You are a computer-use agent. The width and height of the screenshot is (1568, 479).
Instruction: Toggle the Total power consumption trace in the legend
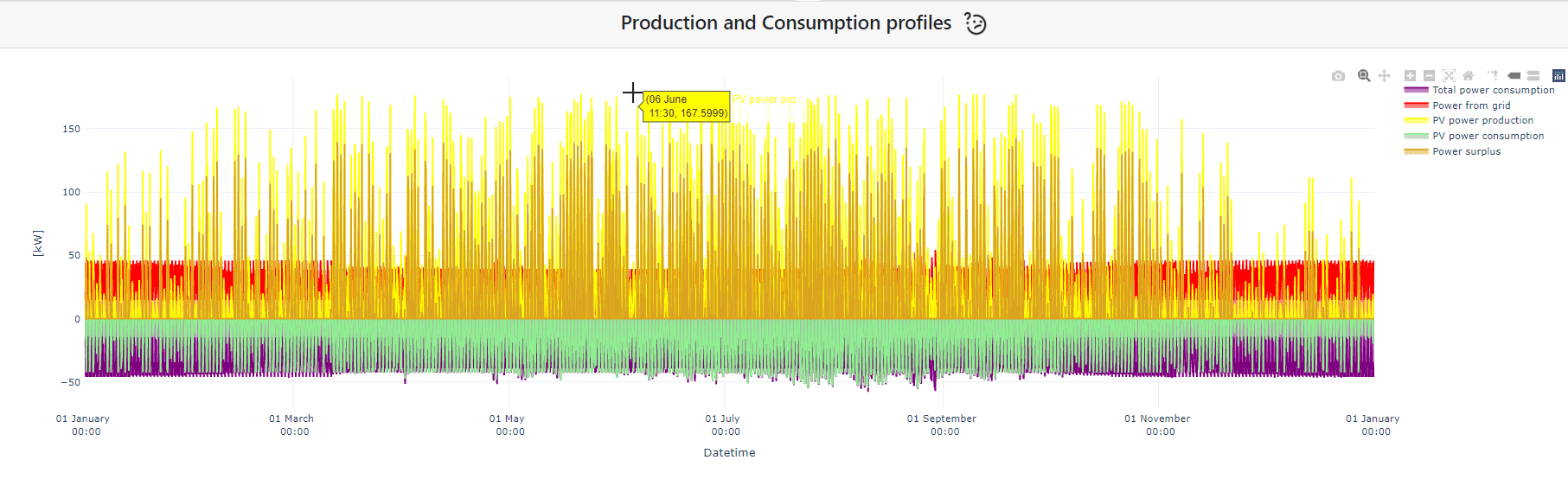point(1480,90)
